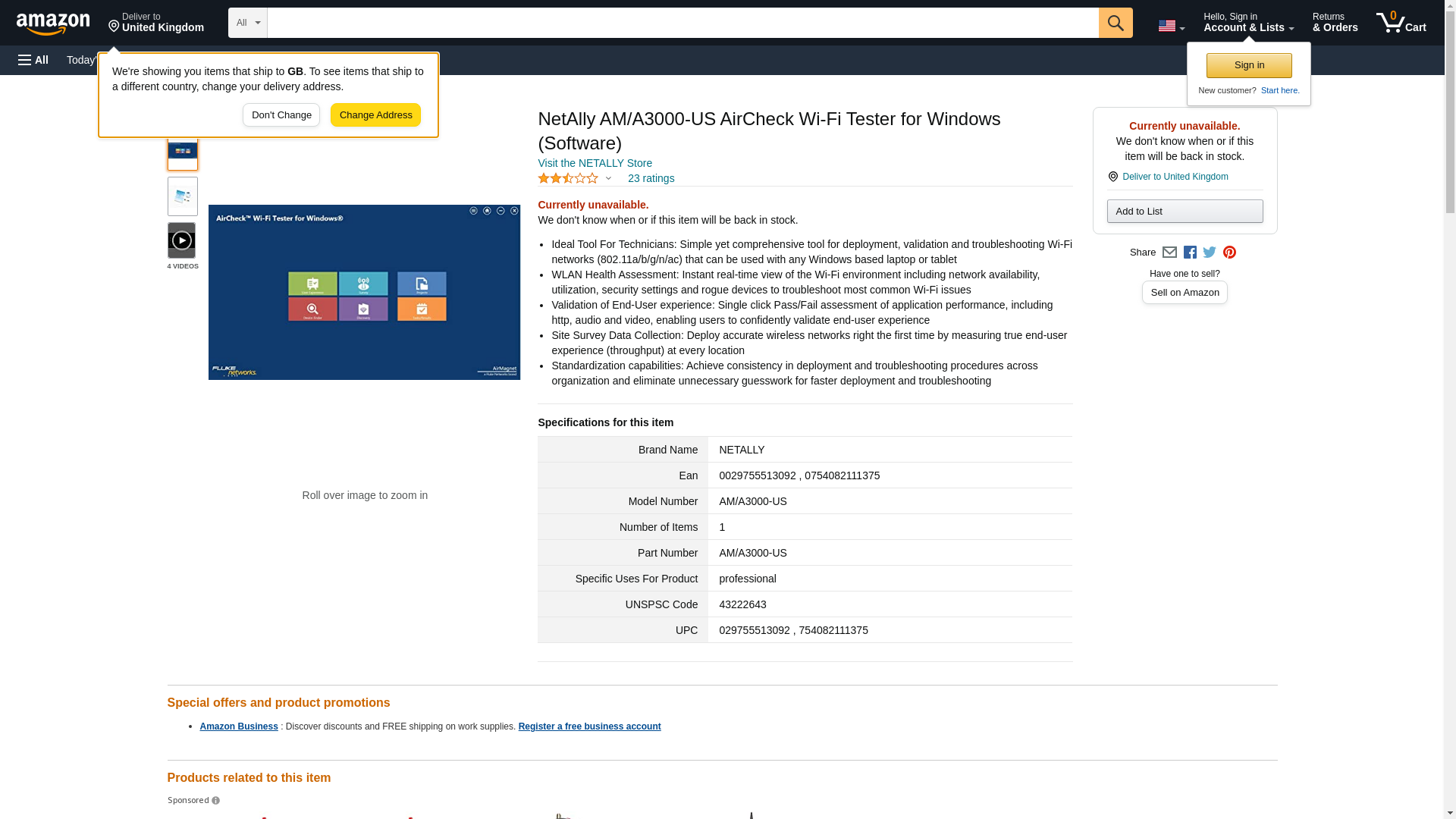Click the Change Address button
The height and width of the screenshot is (819, 1456).
click(x=375, y=115)
